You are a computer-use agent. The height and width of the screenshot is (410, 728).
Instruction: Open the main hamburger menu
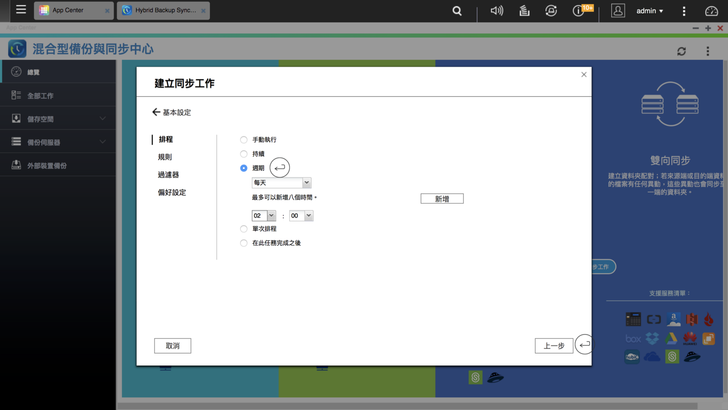tap(21, 10)
